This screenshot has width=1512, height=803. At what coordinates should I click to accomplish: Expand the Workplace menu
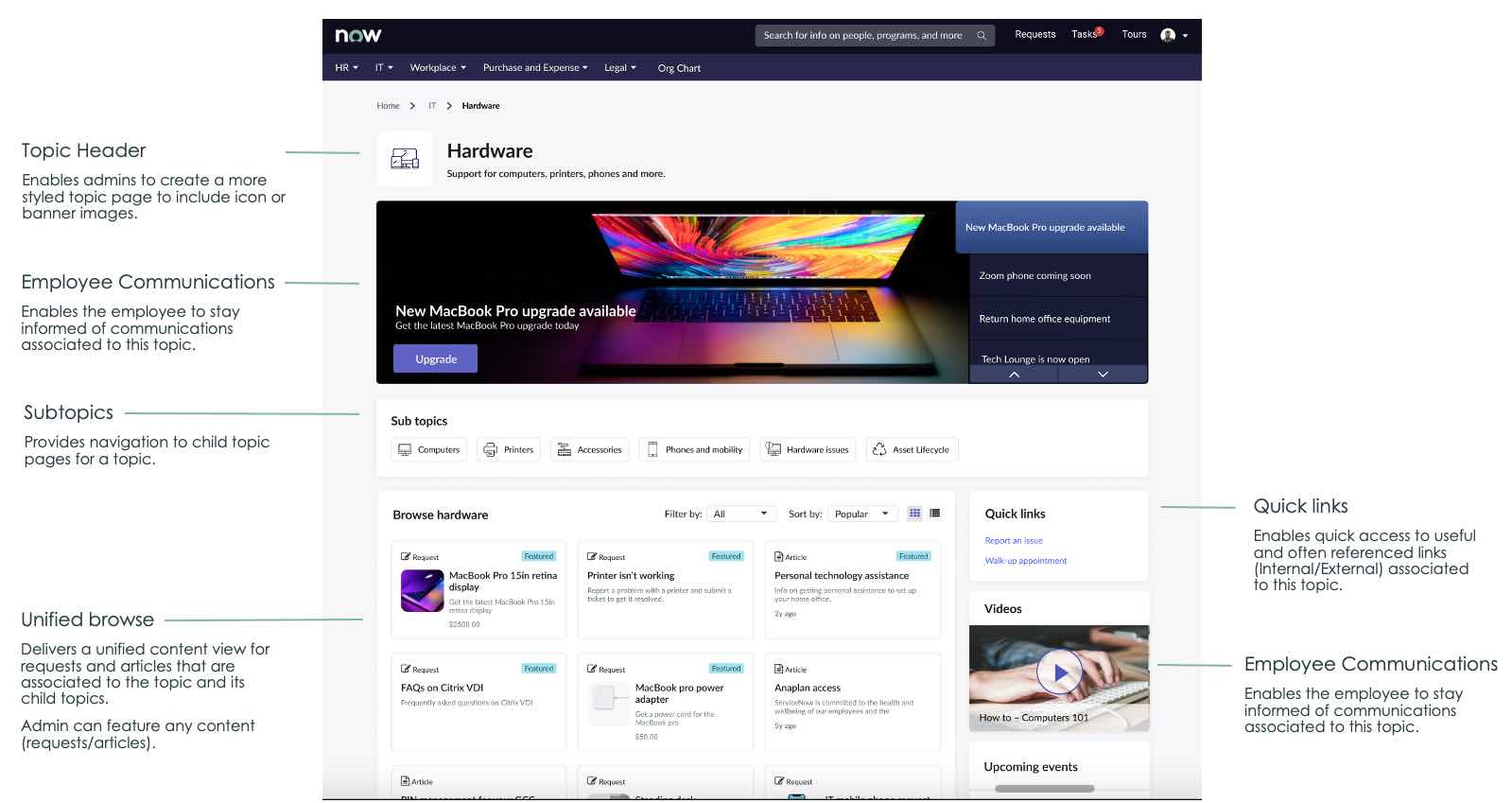(438, 68)
